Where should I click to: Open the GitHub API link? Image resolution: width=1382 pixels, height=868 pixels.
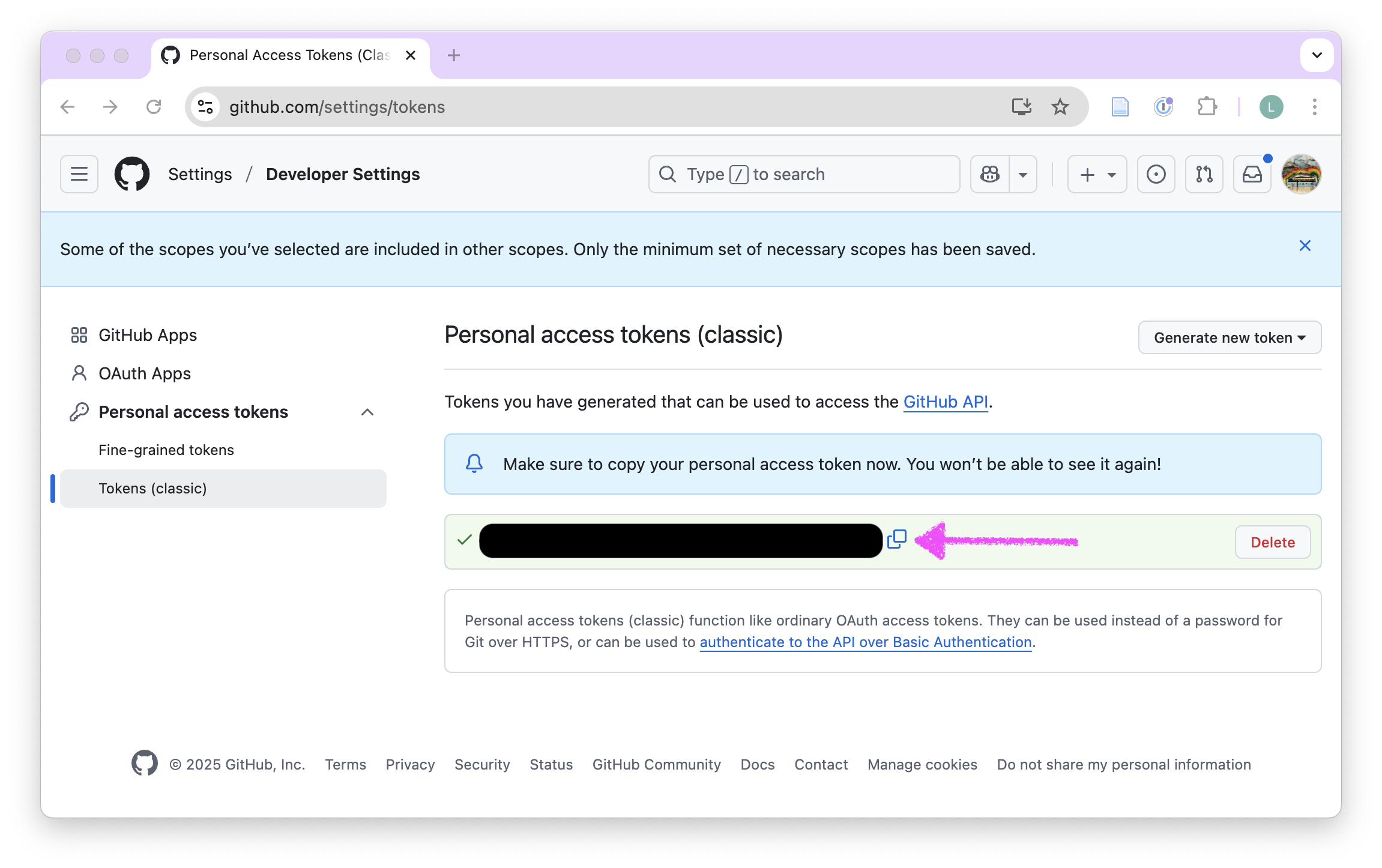946,402
